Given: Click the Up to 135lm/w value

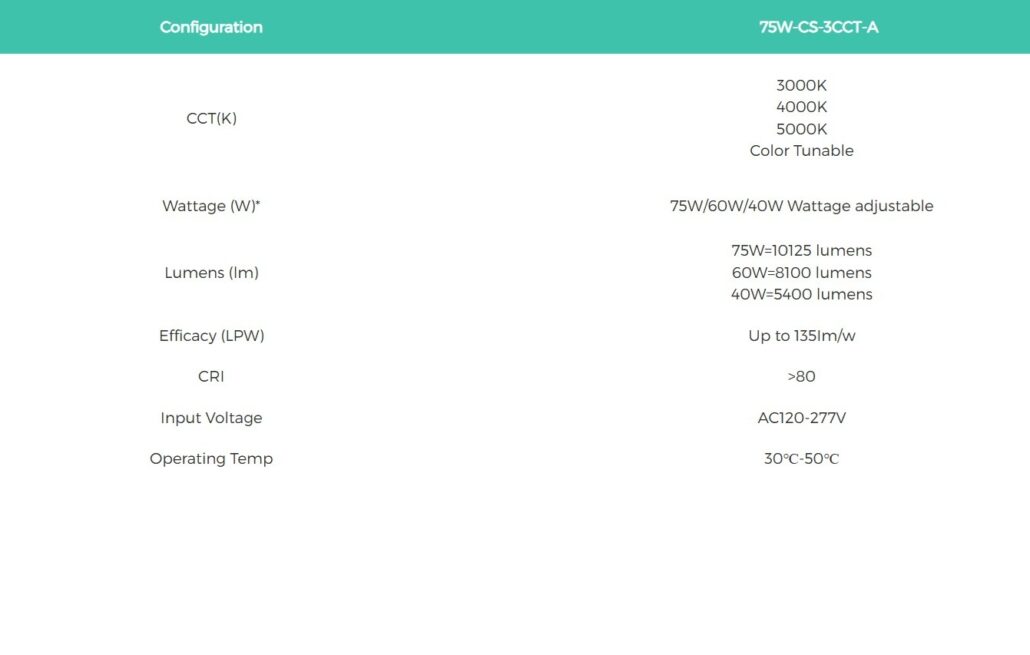Looking at the screenshot, I should coord(801,336).
